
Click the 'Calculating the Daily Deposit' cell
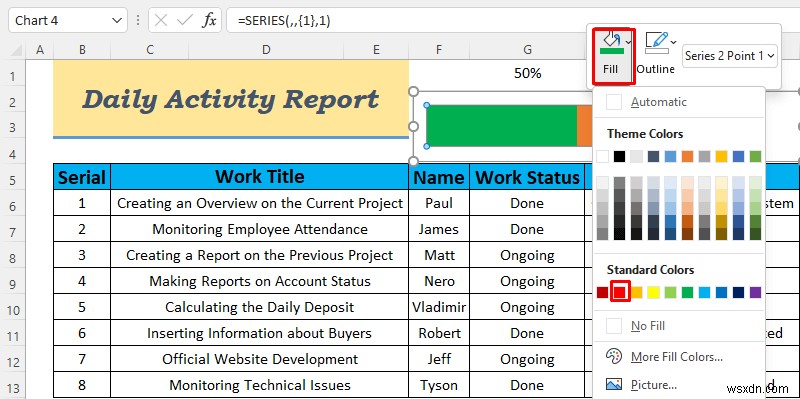coord(260,307)
